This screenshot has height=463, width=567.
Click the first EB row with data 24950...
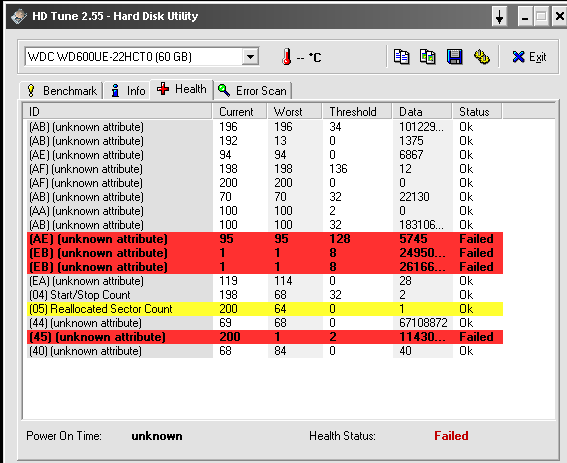pos(265,253)
